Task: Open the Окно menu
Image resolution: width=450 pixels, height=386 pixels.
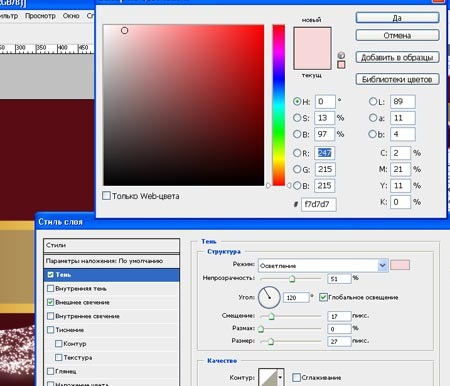Action: coord(71,16)
